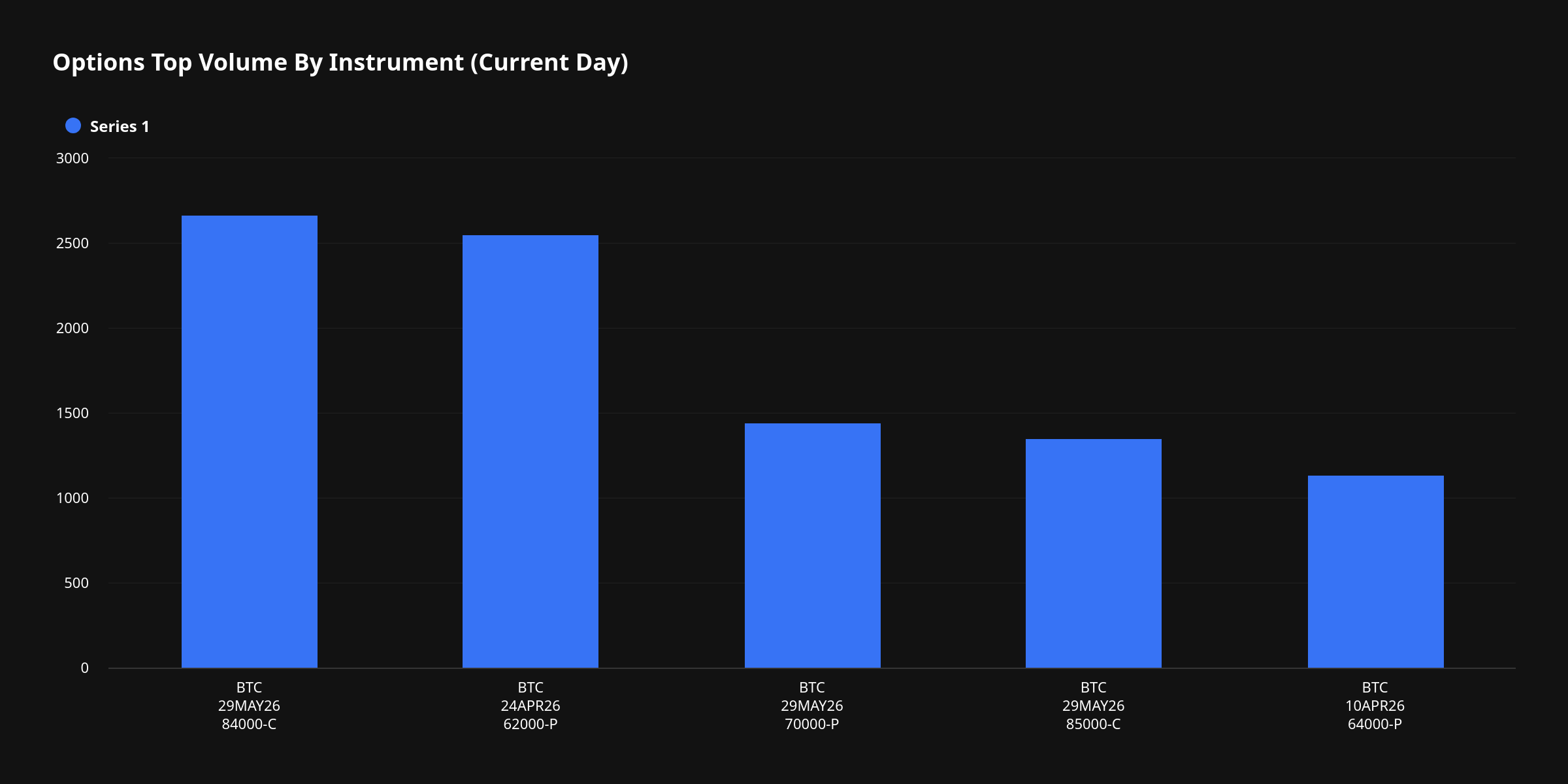Click the chart title text

click(340, 62)
